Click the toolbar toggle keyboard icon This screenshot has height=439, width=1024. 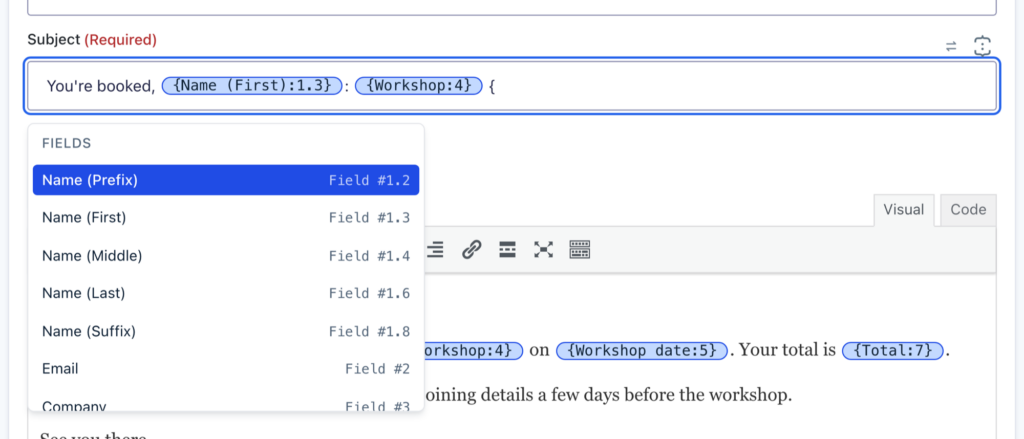pyautogui.click(x=579, y=249)
